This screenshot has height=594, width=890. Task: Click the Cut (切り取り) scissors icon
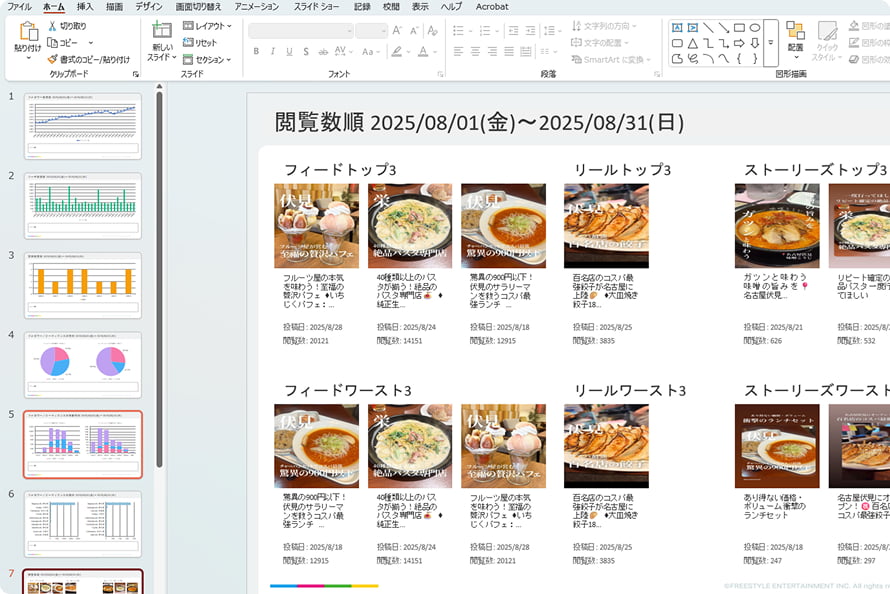53,26
